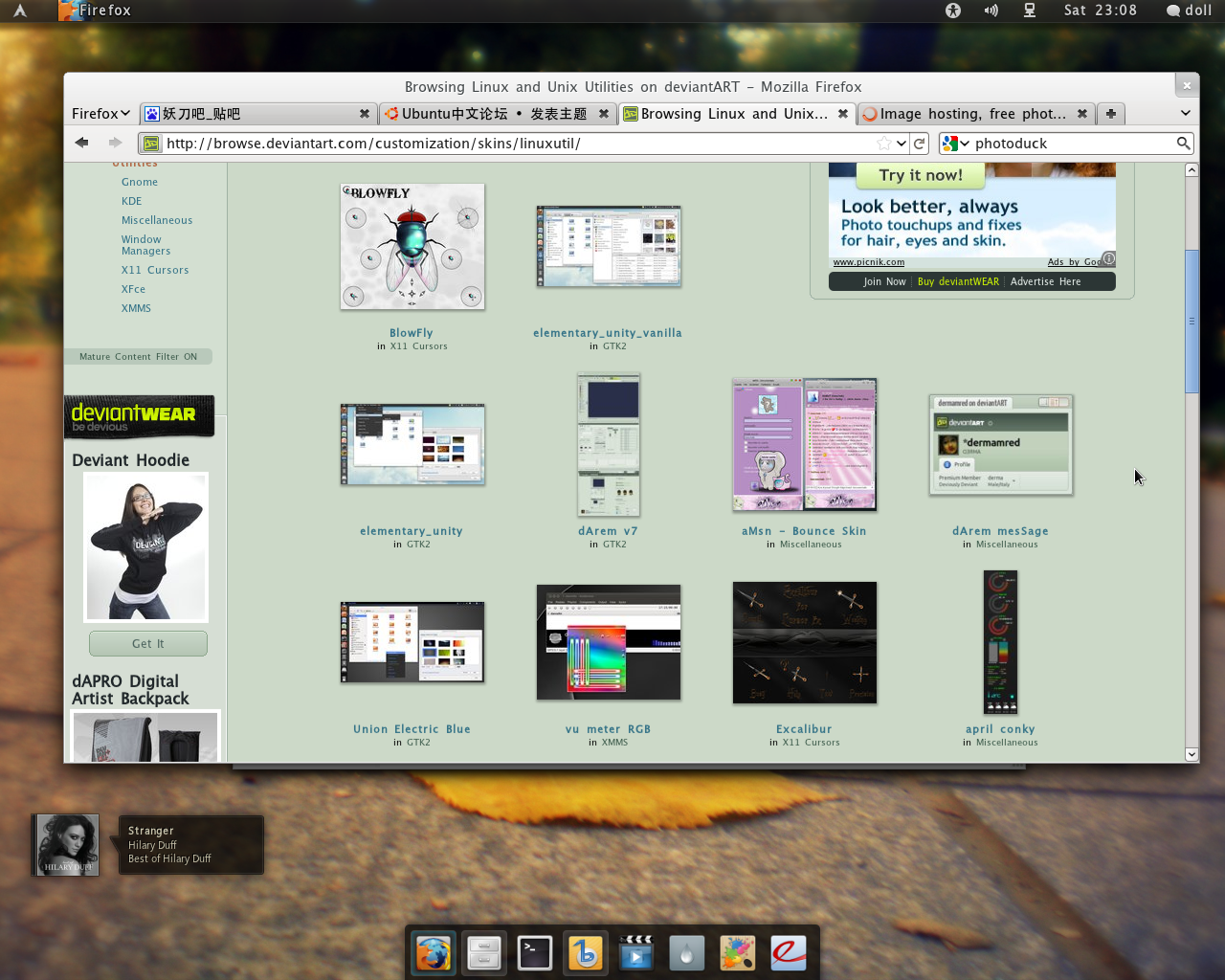The image size is (1225, 980).
Task: Expand the URL history dropdown arrow
Action: [x=902, y=144]
